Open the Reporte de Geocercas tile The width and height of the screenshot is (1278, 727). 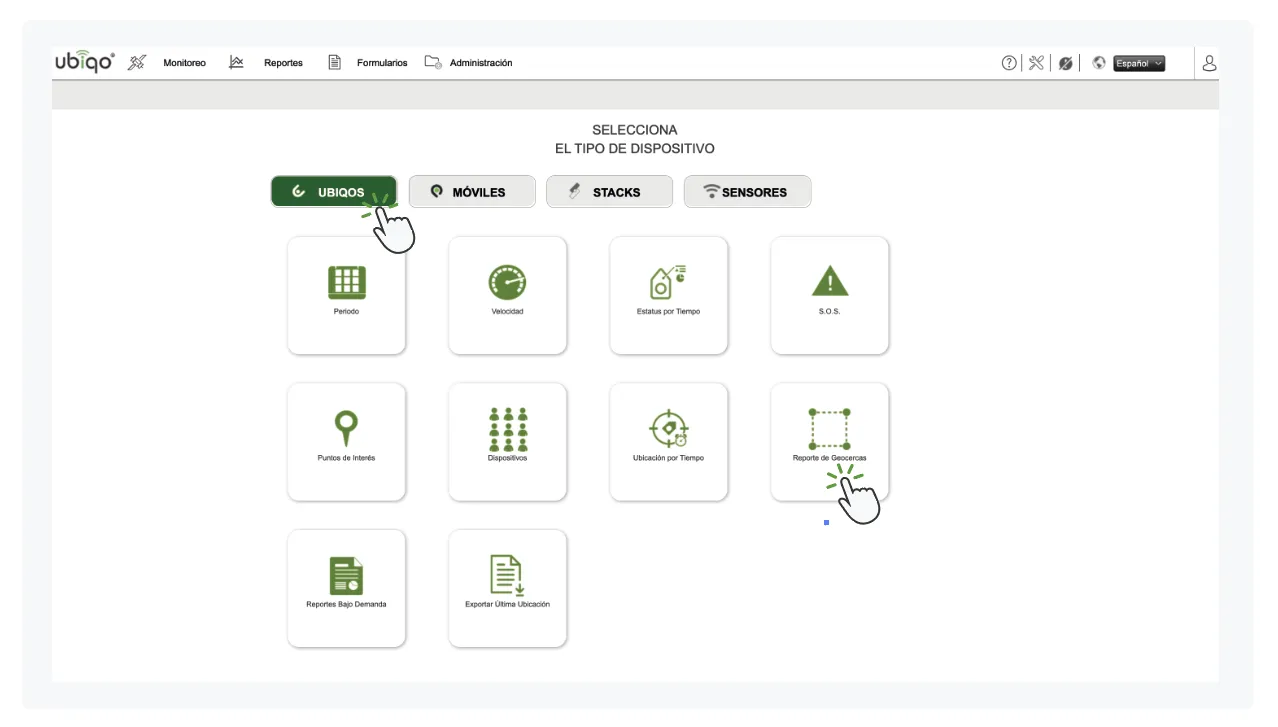[x=829, y=441]
